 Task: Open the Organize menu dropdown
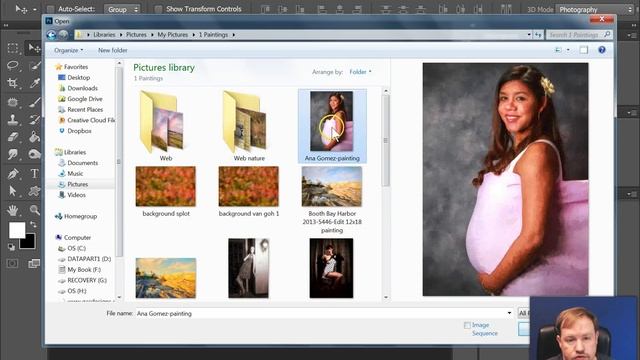pyautogui.click(x=69, y=50)
